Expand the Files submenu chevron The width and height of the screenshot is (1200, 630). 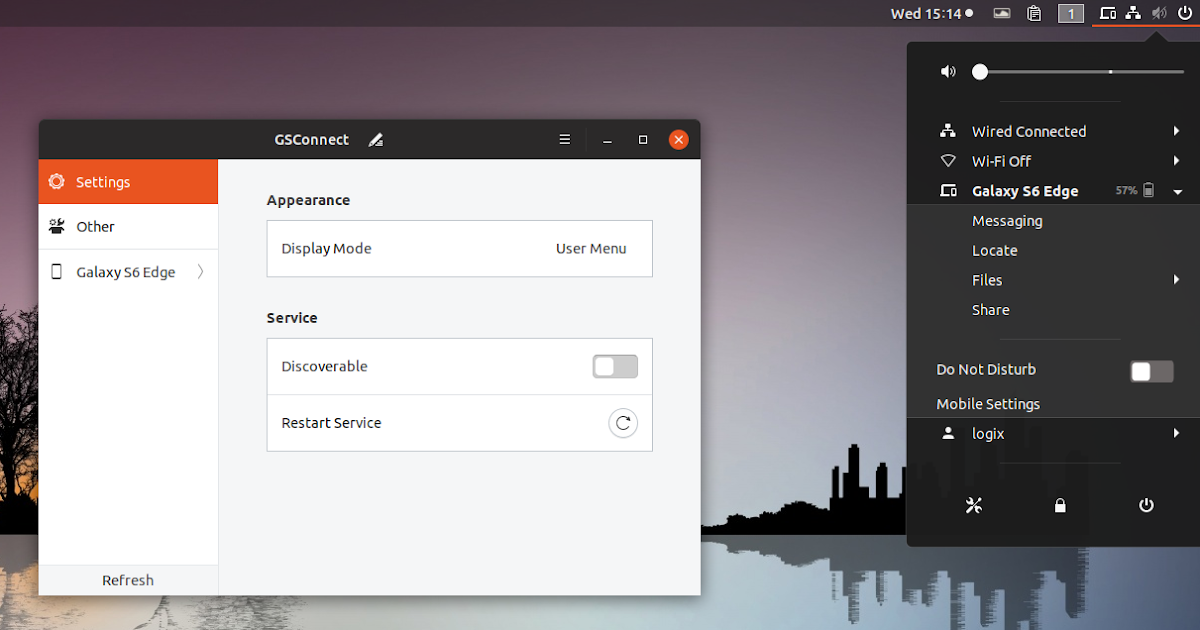click(x=1176, y=280)
